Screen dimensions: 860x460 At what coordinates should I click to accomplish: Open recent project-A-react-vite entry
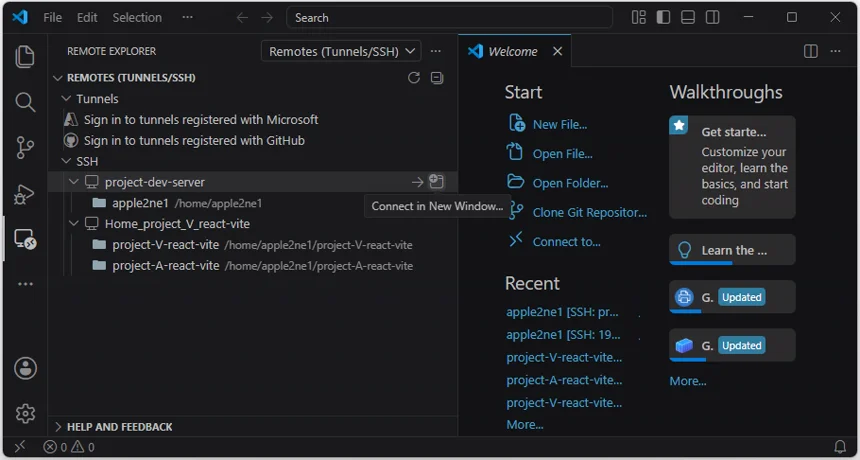point(564,380)
